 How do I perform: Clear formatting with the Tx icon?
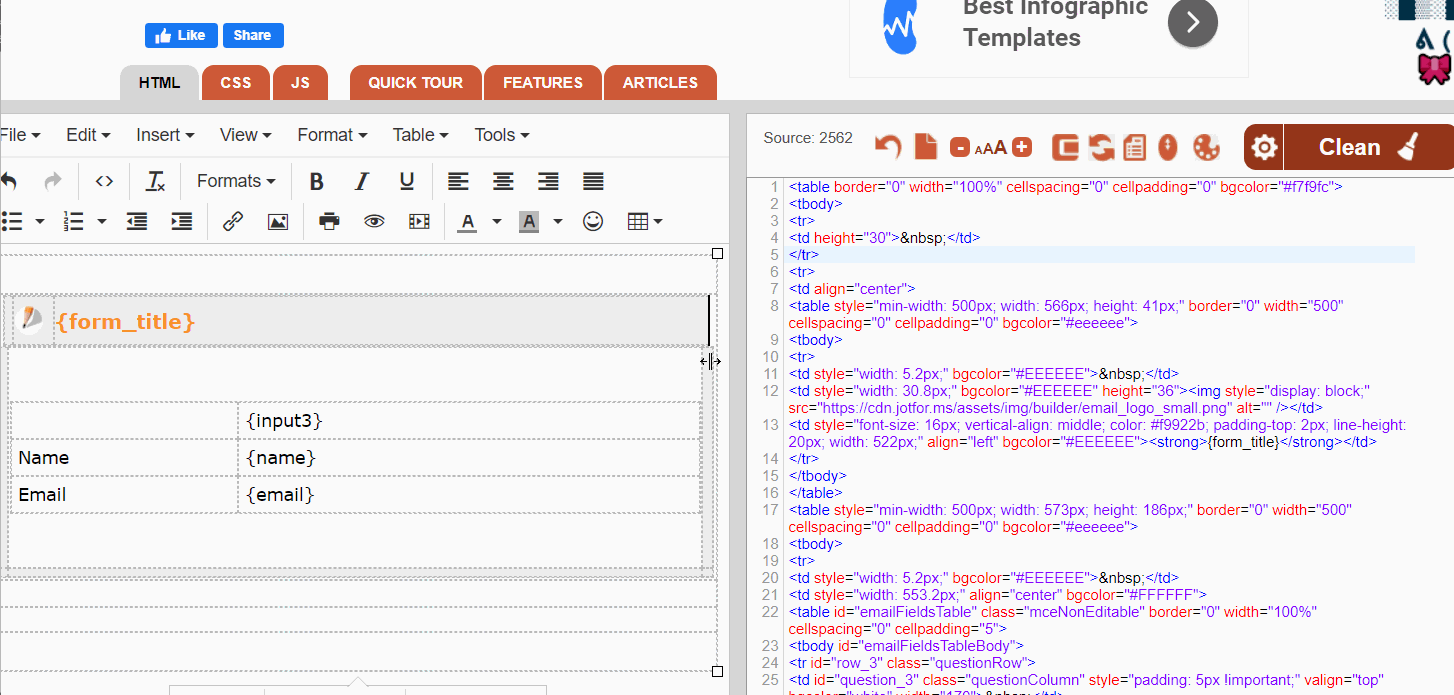[155, 181]
